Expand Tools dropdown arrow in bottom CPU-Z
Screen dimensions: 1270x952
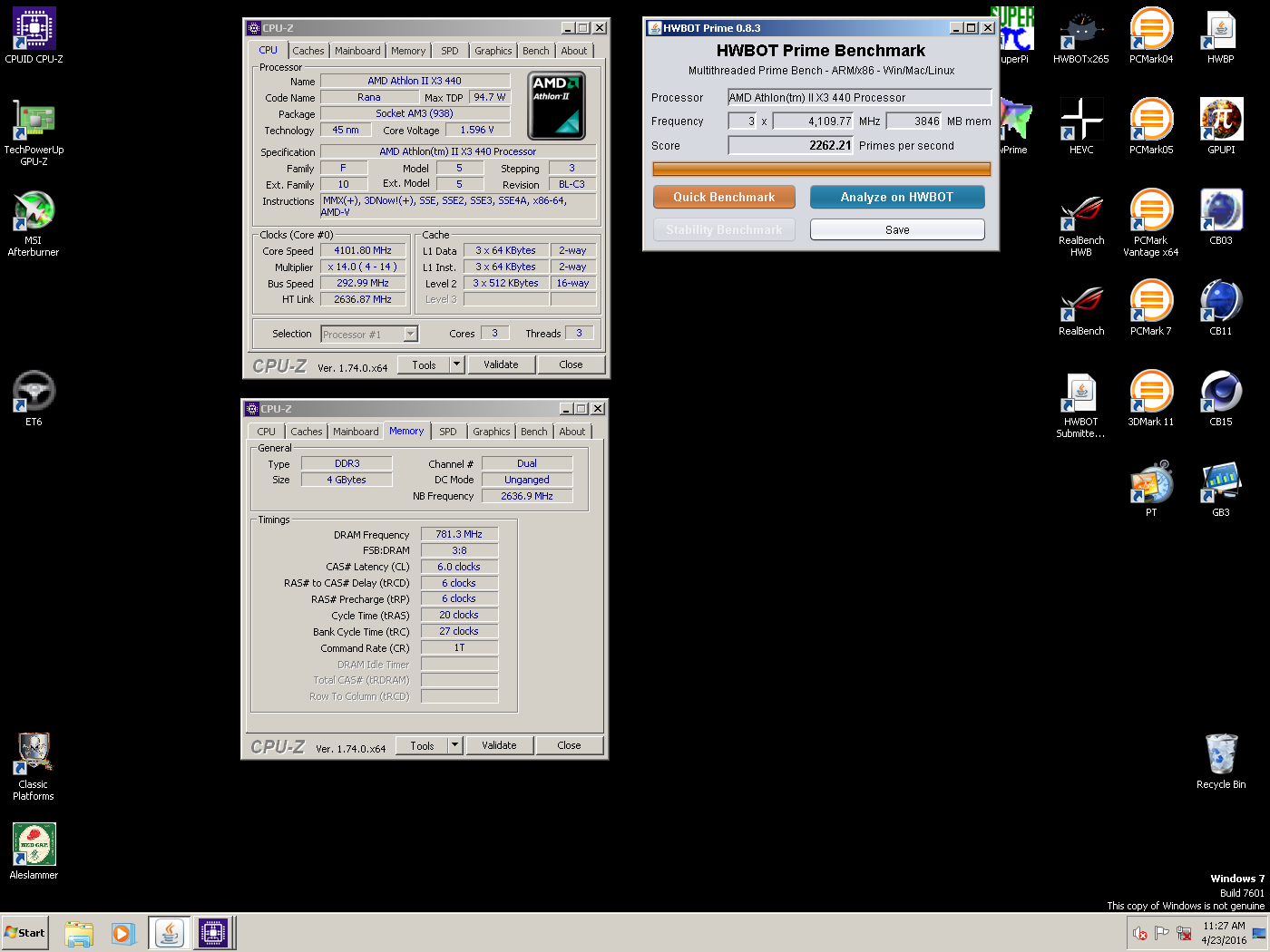tap(454, 745)
